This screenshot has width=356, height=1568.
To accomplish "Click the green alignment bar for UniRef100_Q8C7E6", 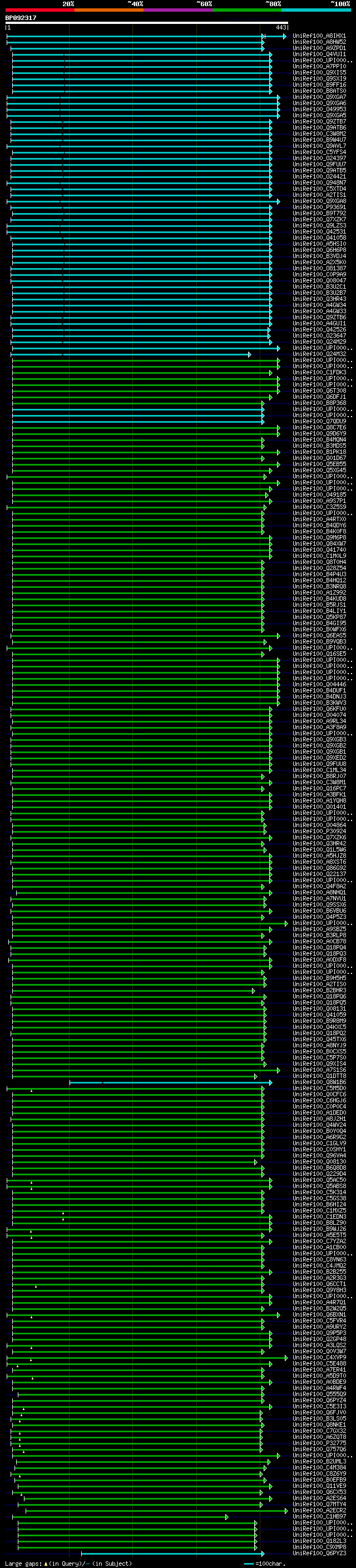I will 146,428.
